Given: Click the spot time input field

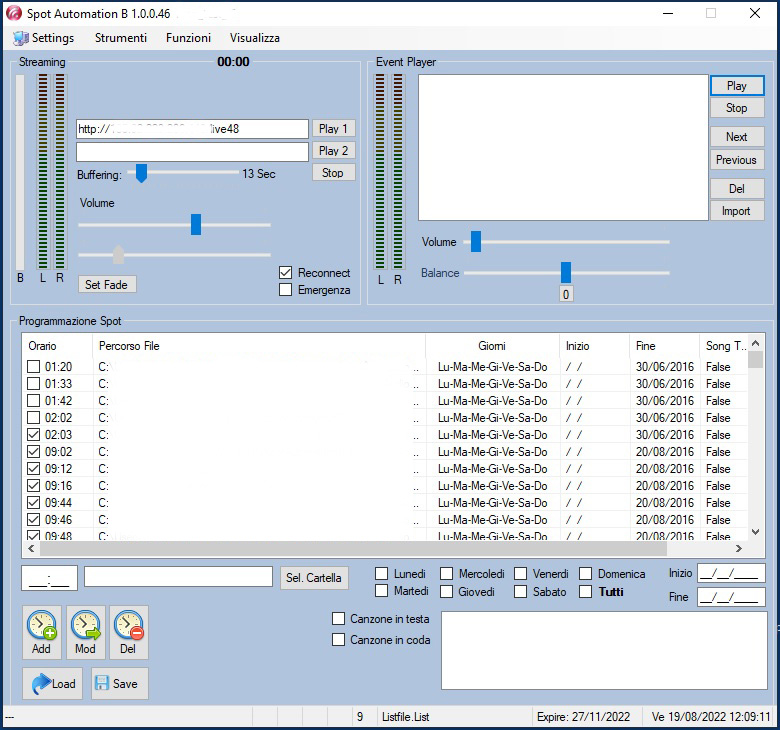Looking at the screenshot, I should [x=49, y=578].
